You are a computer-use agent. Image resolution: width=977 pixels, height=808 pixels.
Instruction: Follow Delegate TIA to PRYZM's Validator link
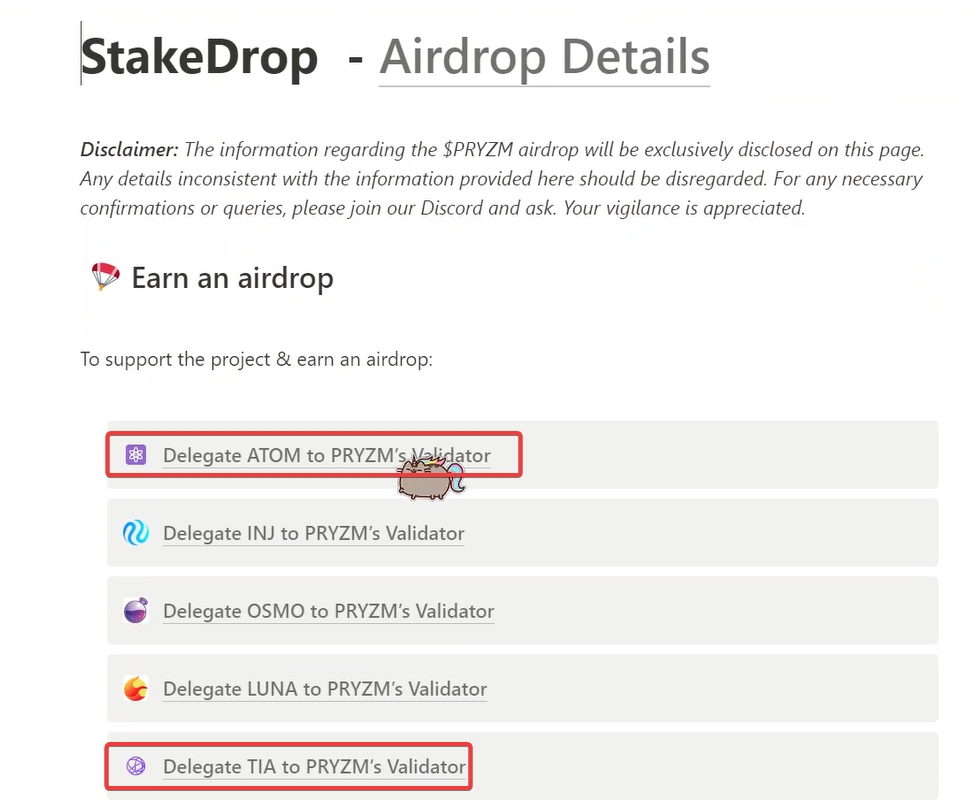(x=314, y=767)
